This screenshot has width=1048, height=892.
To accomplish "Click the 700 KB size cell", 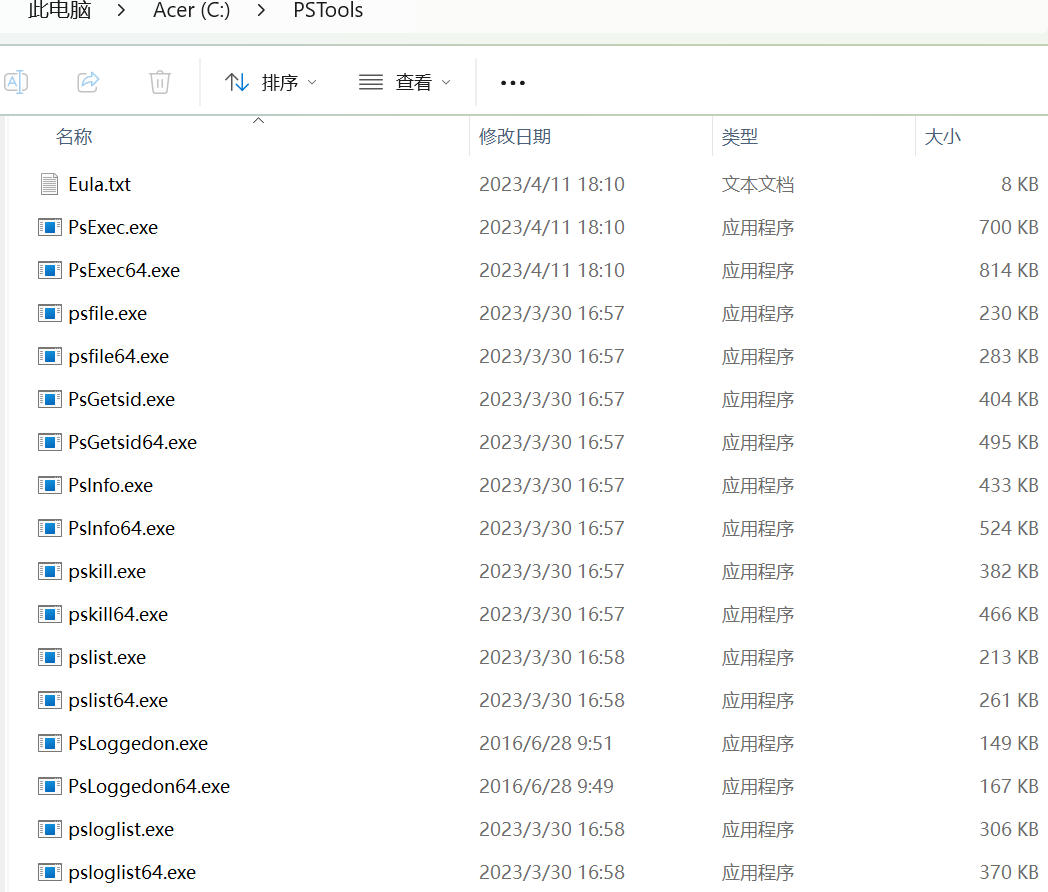I will coord(1009,227).
